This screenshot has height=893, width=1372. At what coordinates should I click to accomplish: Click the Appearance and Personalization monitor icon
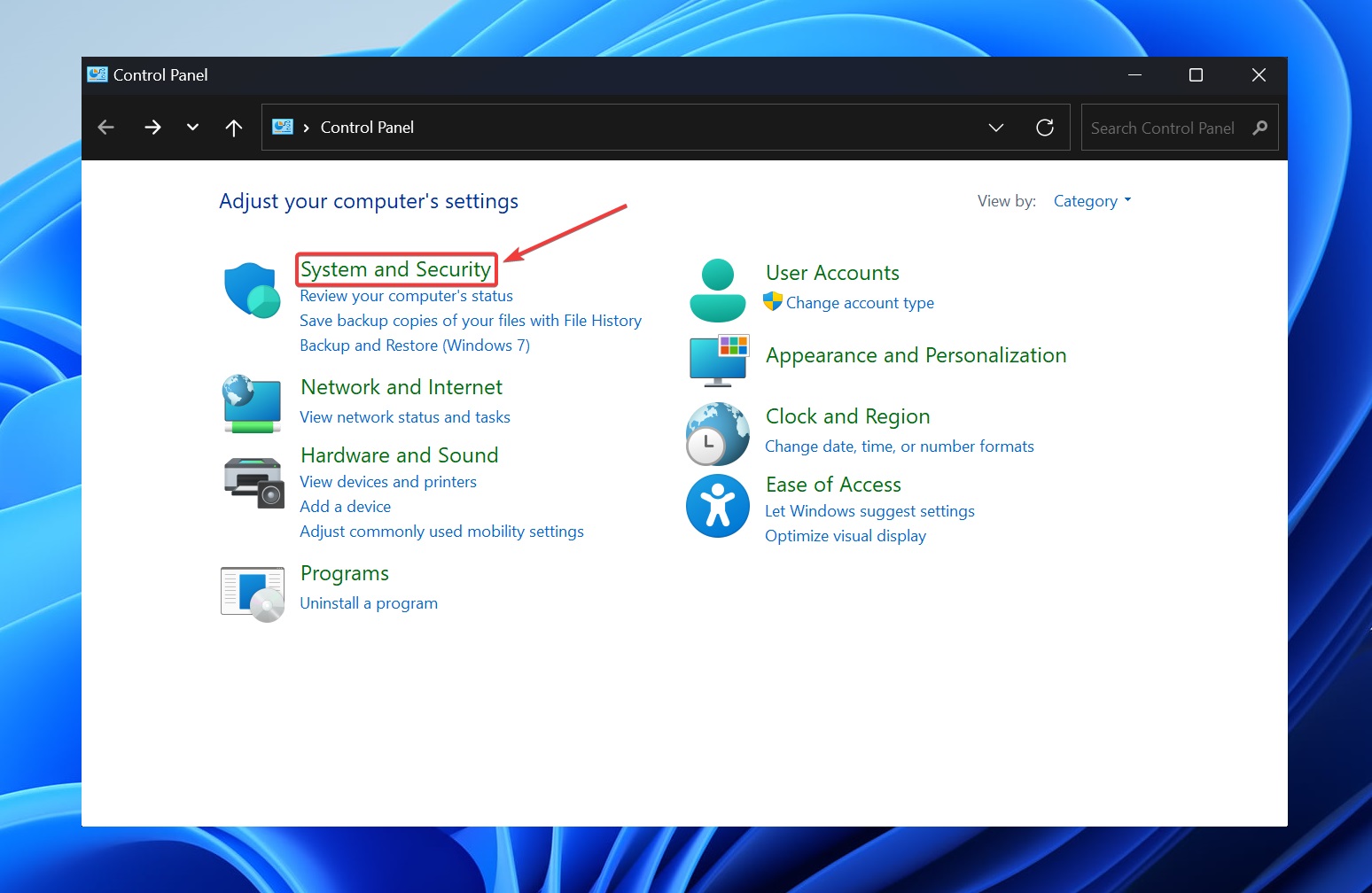click(719, 360)
